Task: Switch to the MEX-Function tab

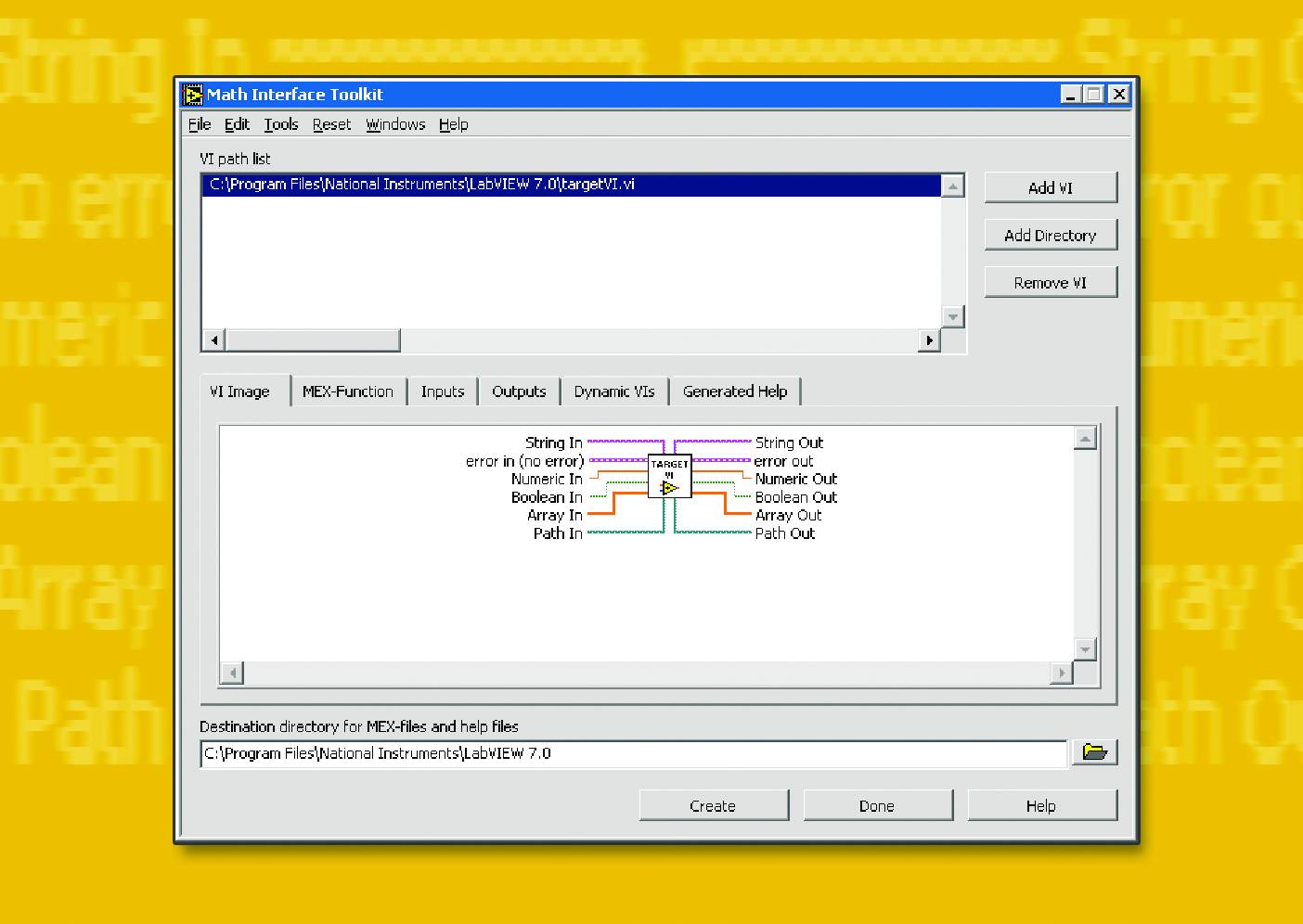Action: point(349,391)
